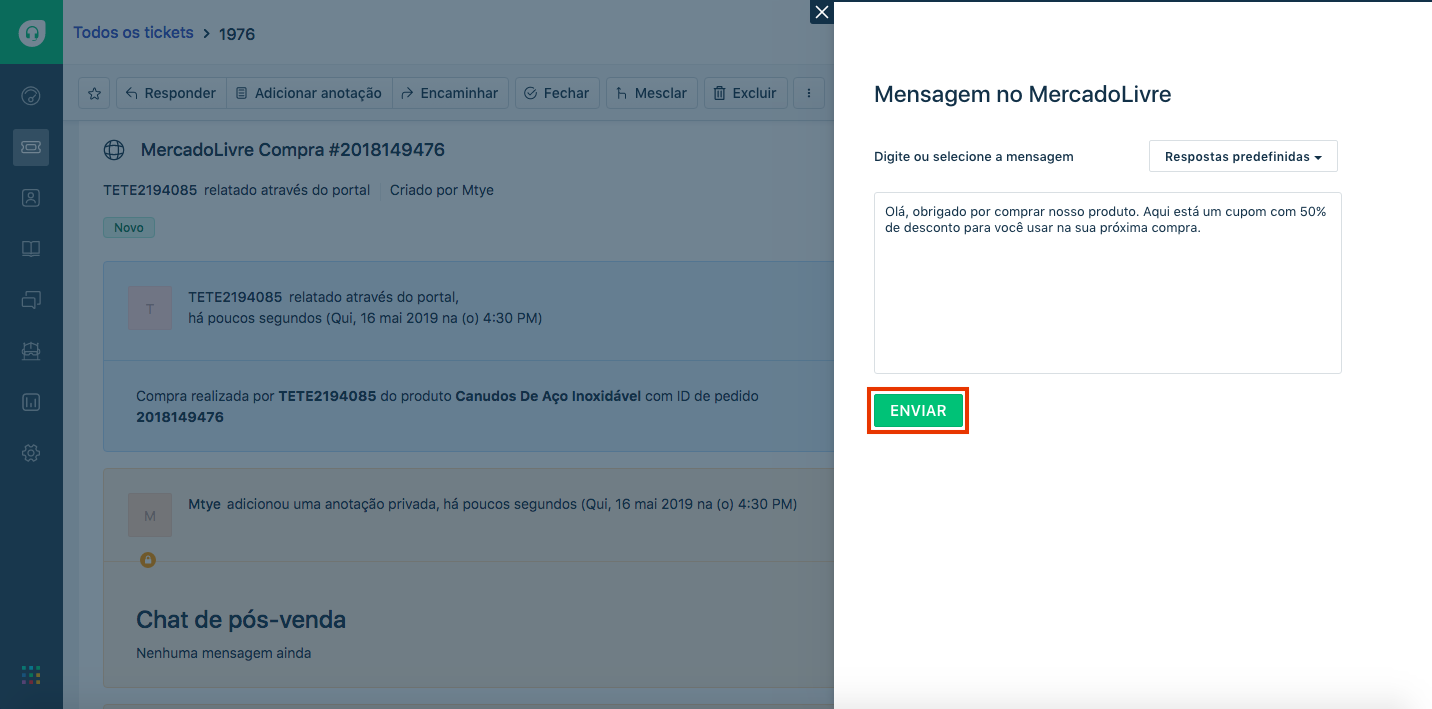The width and height of the screenshot is (1432, 709).
Task: Open the forums chat icon in sidebar
Action: (31, 299)
